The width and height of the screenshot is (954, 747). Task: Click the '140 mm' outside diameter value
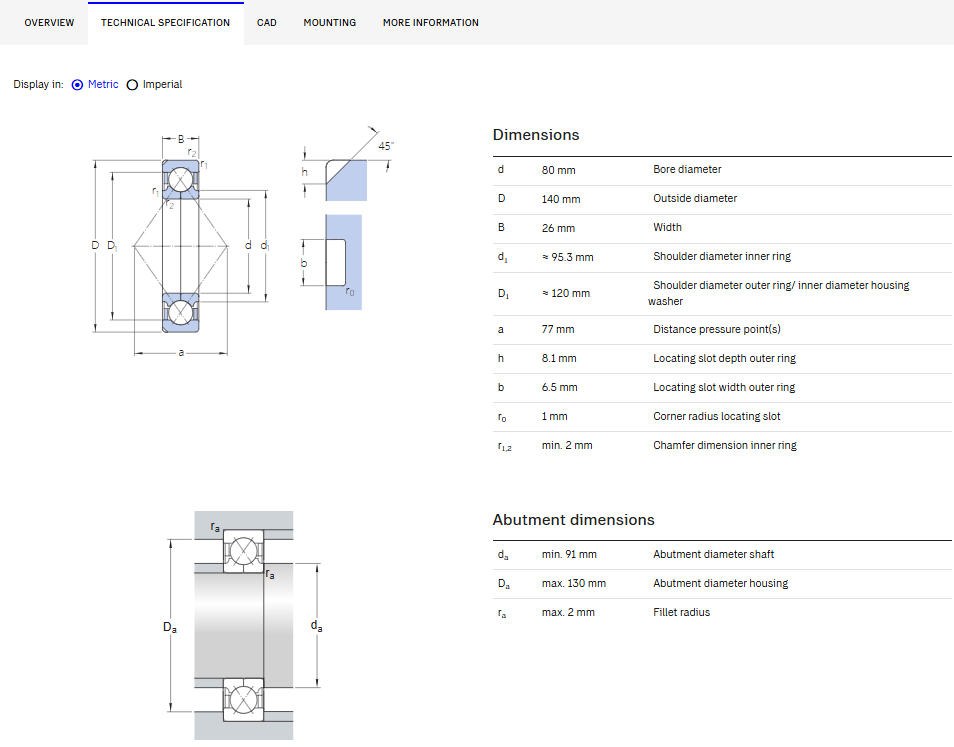coord(561,200)
